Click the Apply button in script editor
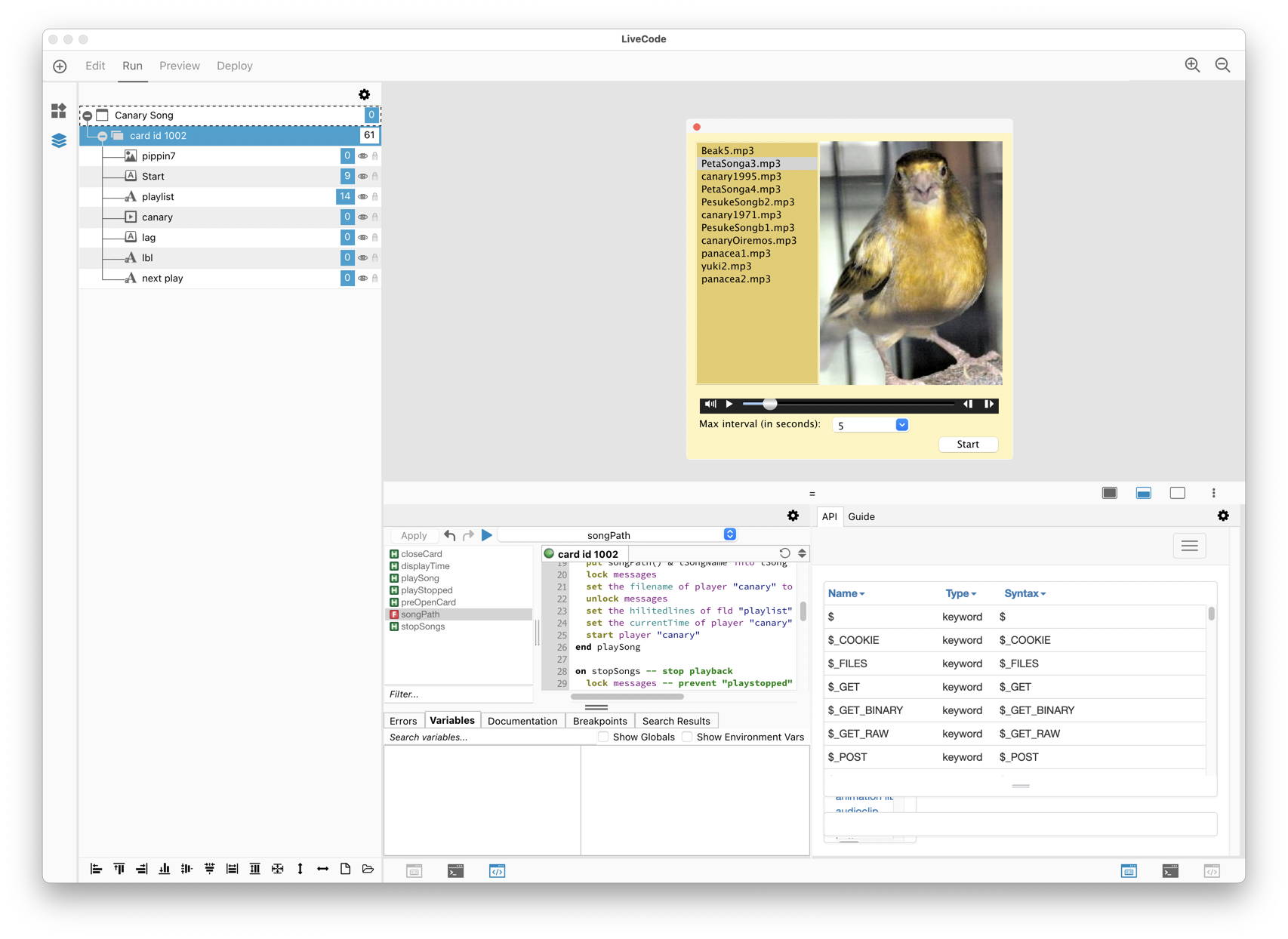 414,535
